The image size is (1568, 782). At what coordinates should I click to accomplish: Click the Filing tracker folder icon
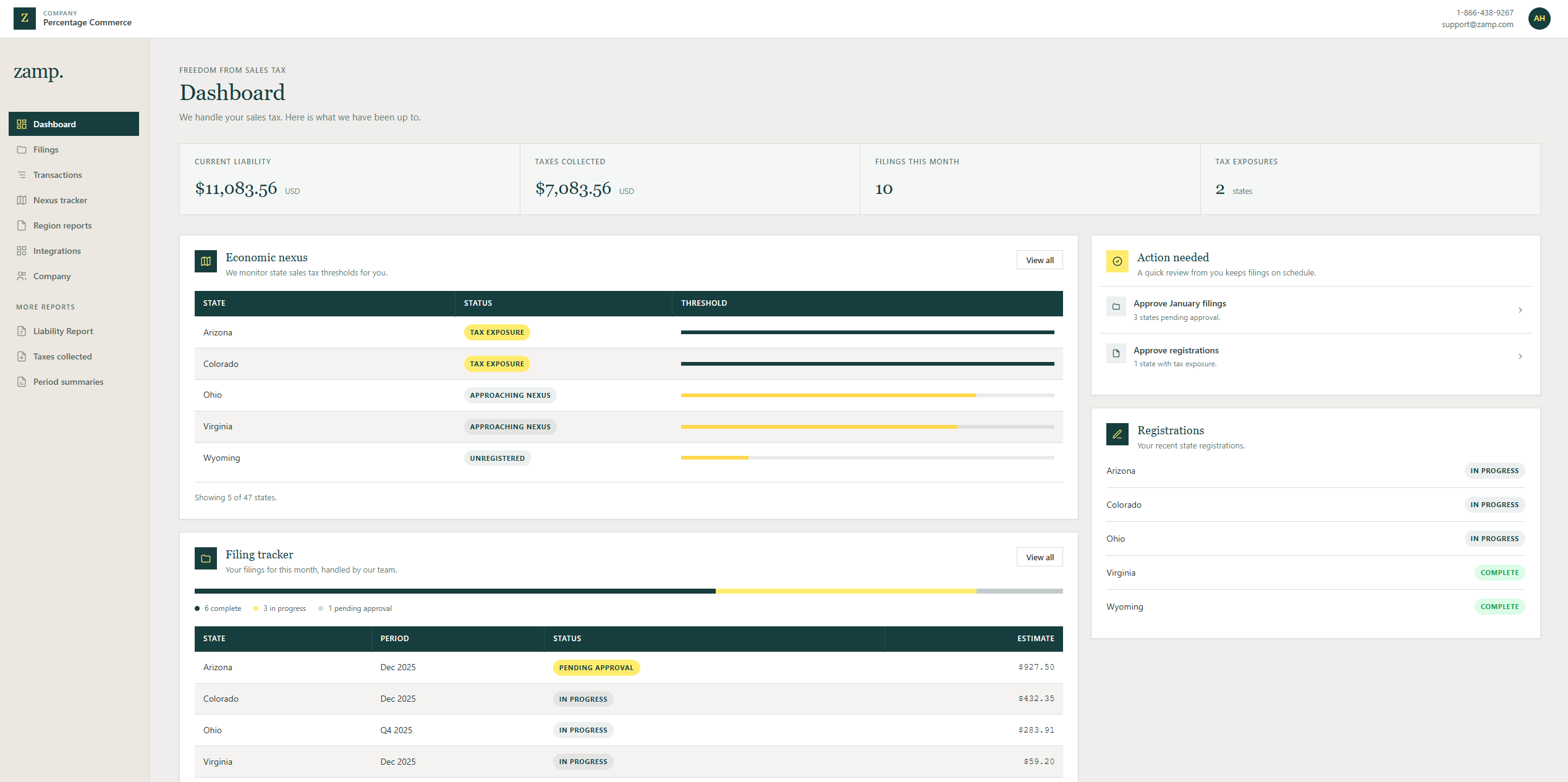click(x=206, y=558)
